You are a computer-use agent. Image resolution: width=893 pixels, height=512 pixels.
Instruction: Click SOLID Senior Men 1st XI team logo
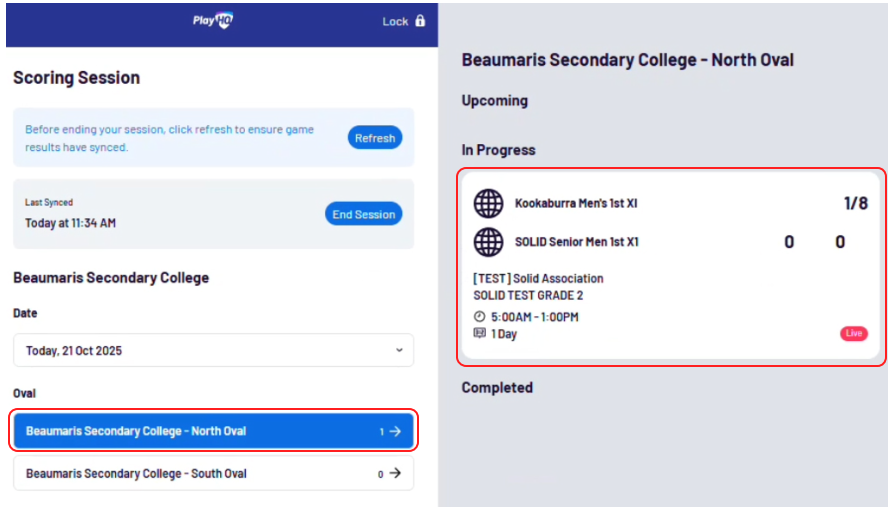tap(488, 242)
